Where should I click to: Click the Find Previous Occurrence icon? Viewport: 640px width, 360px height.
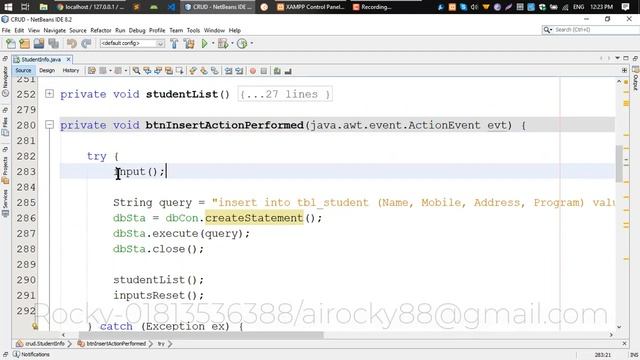tap(147, 71)
